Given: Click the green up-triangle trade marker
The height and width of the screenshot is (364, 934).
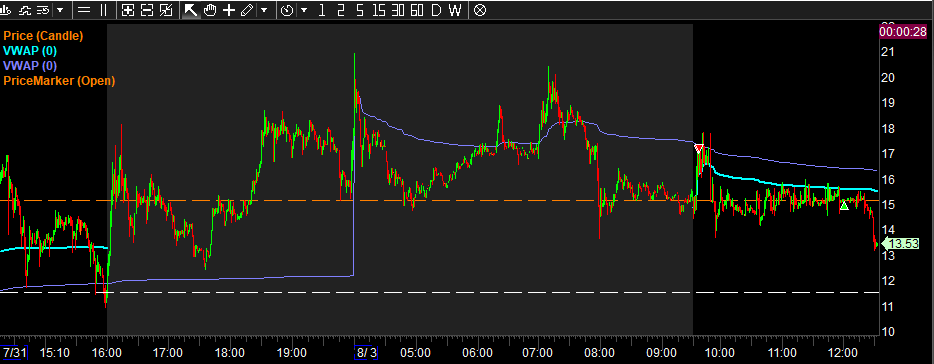Looking at the screenshot, I should 844,206.
